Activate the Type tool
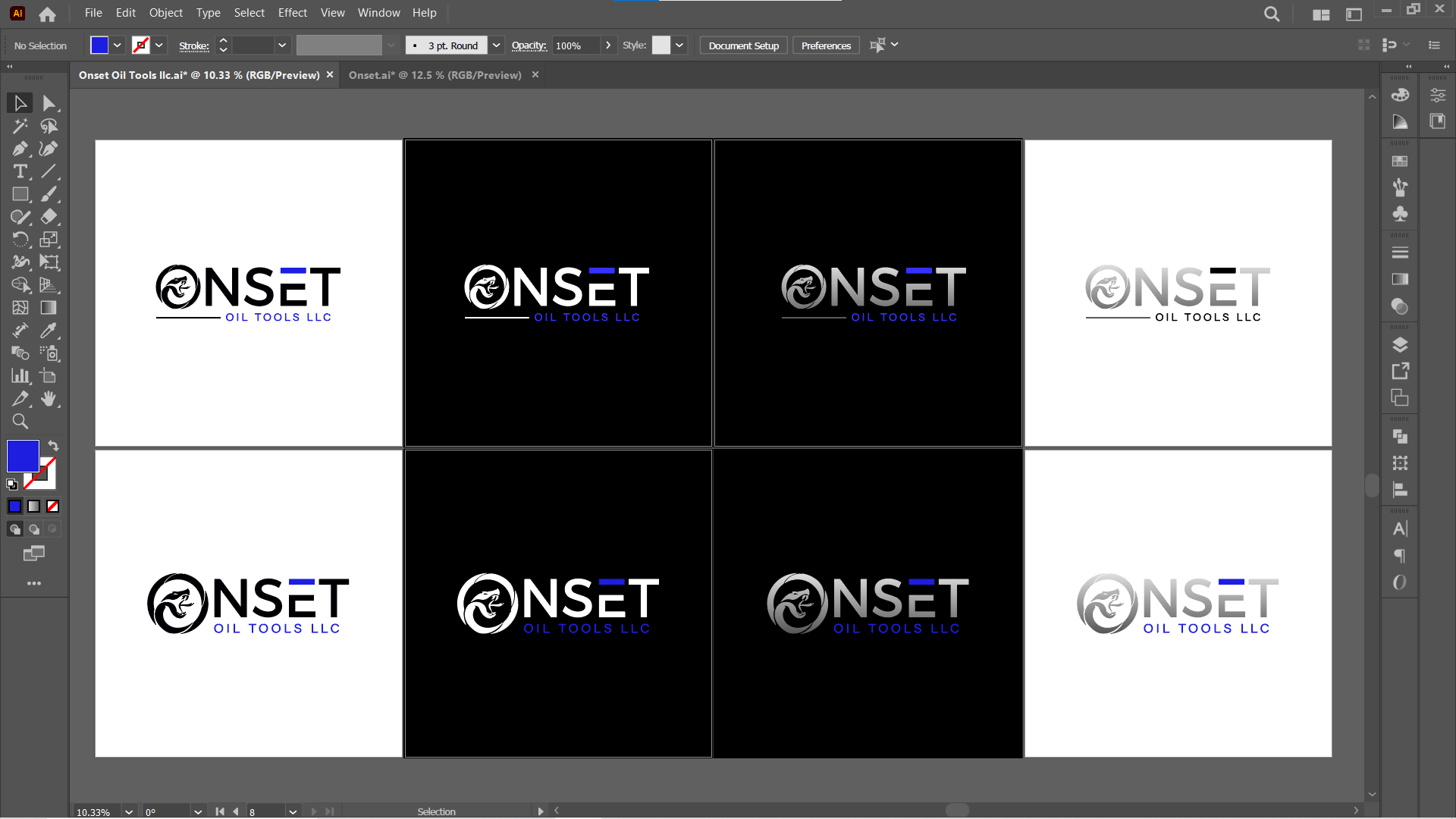The image size is (1456, 819). 20,172
